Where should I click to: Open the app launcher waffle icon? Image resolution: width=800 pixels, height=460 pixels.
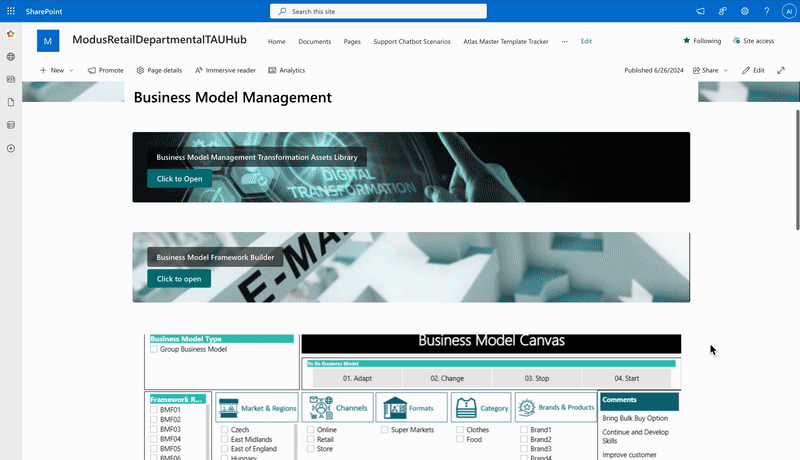pyautogui.click(x=11, y=11)
